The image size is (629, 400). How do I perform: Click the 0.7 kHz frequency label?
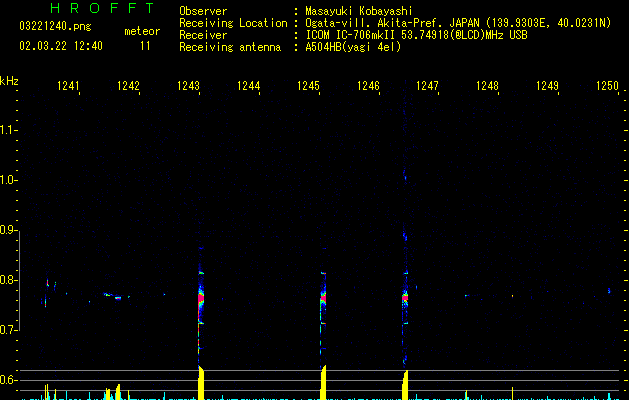click(8, 330)
